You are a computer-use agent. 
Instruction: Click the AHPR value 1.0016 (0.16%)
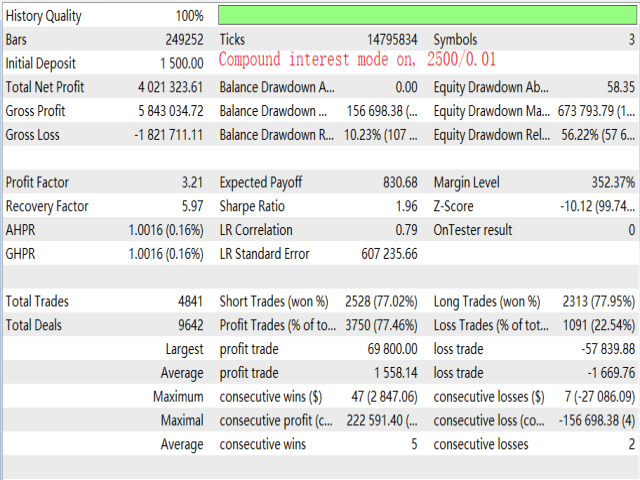166,230
